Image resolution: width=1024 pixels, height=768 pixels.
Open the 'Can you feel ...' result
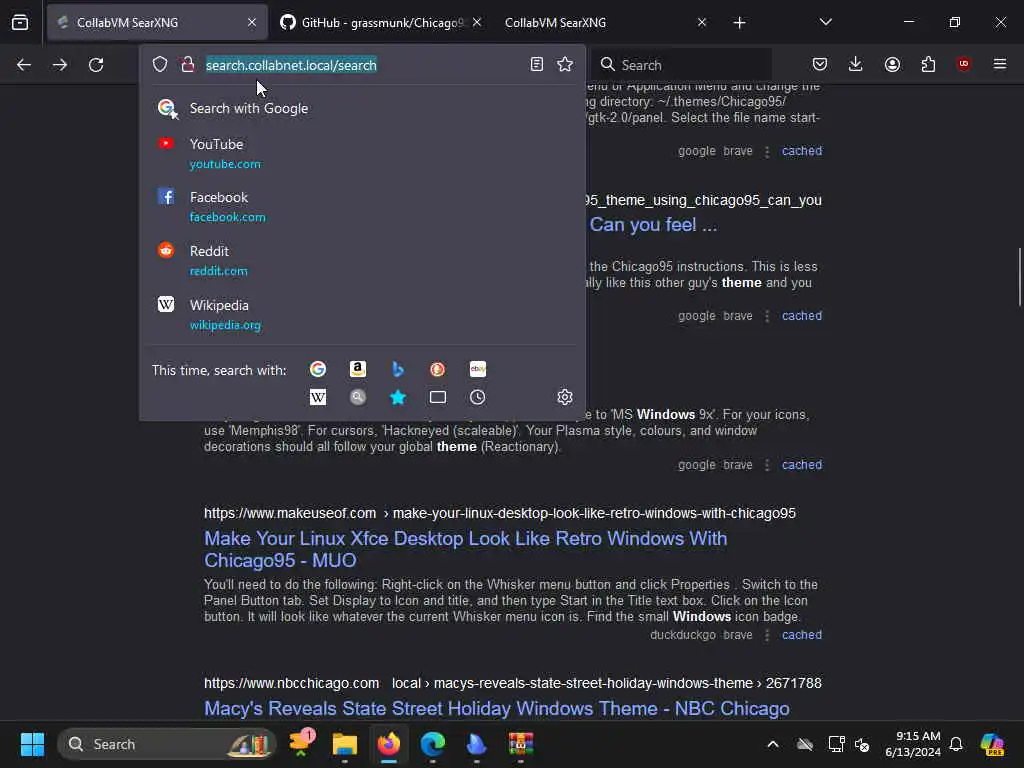(x=653, y=225)
